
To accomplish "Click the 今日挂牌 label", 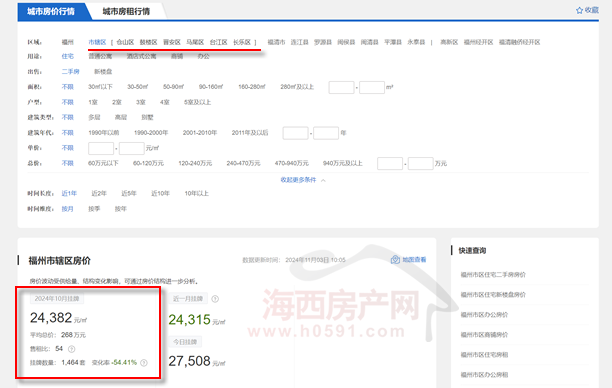I will click(185, 342).
